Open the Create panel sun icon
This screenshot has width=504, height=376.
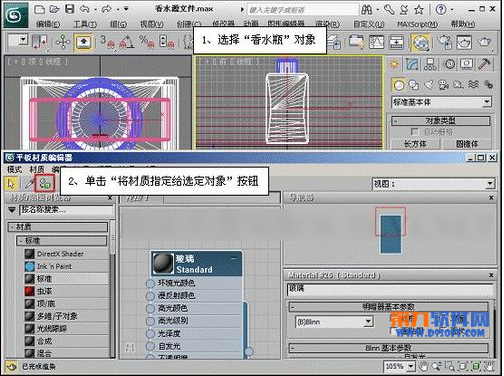pyautogui.click(x=394, y=63)
